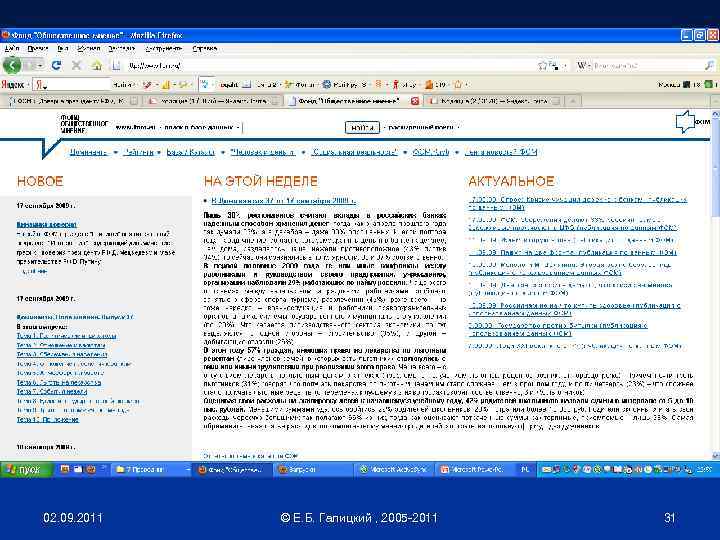
Task: Open the Справка menu
Action: 204,48
